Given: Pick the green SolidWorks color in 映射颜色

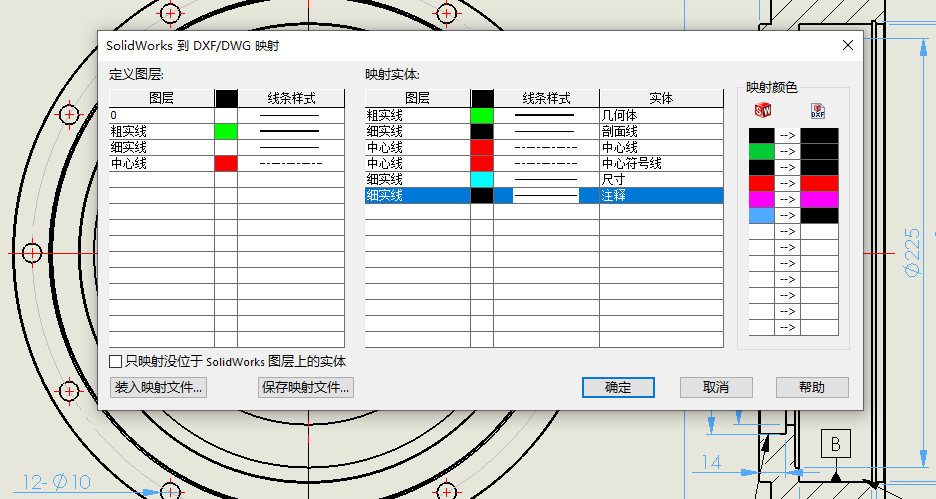Looking at the screenshot, I should [761, 152].
